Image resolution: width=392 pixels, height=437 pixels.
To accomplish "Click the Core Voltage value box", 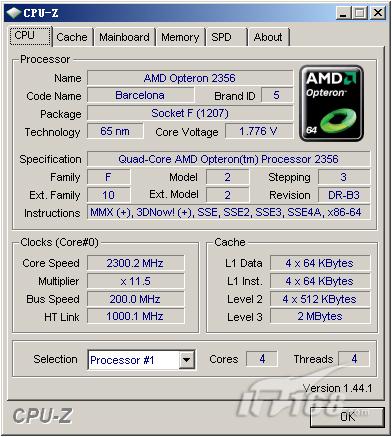I will [259, 131].
